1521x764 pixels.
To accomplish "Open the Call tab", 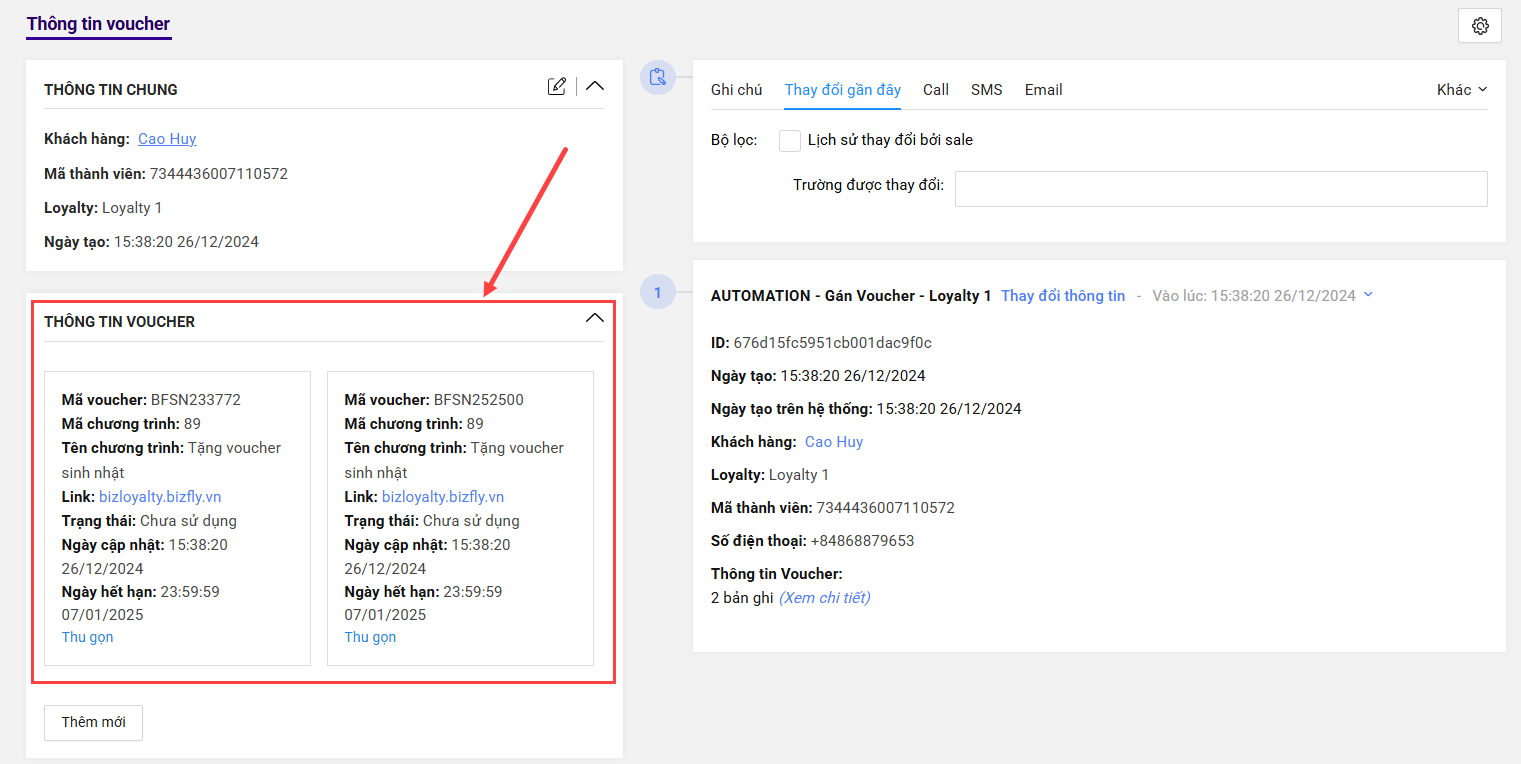I will [936, 89].
